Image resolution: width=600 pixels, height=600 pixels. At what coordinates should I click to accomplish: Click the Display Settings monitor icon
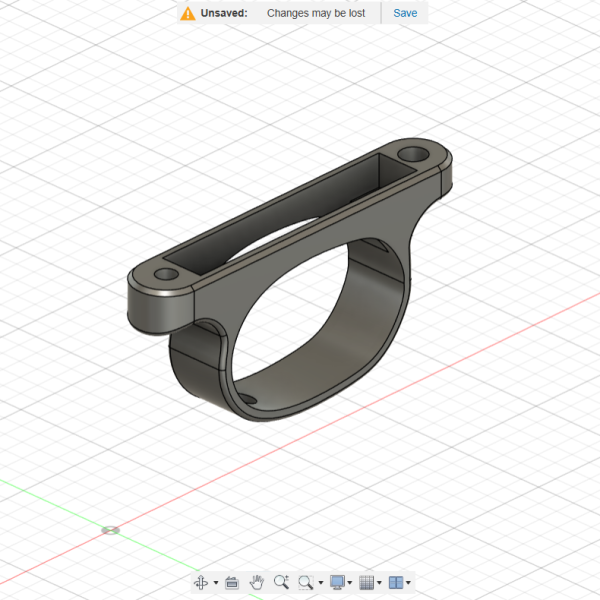(x=337, y=582)
